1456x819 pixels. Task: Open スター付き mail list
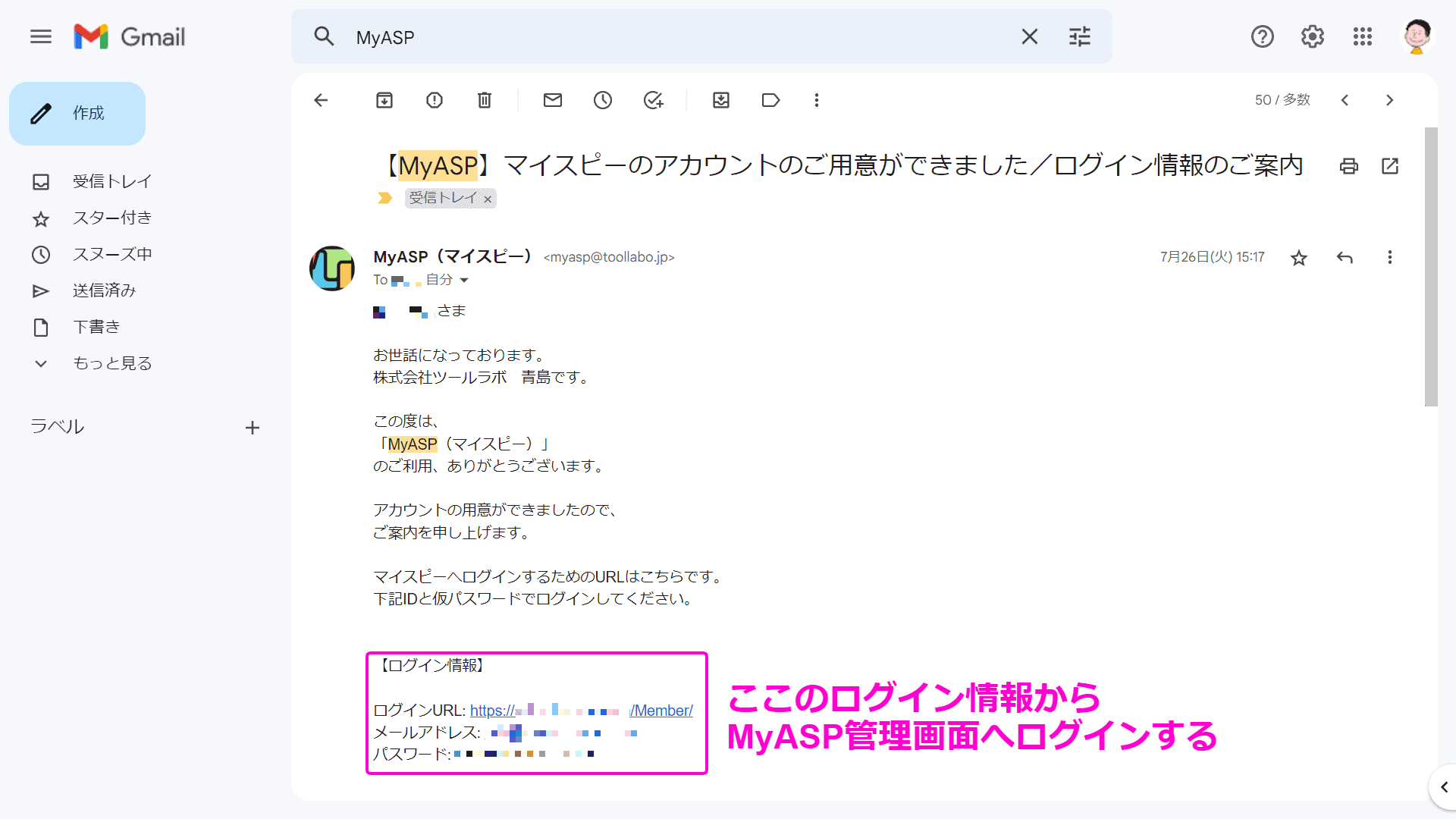click(x=112, y=218)
